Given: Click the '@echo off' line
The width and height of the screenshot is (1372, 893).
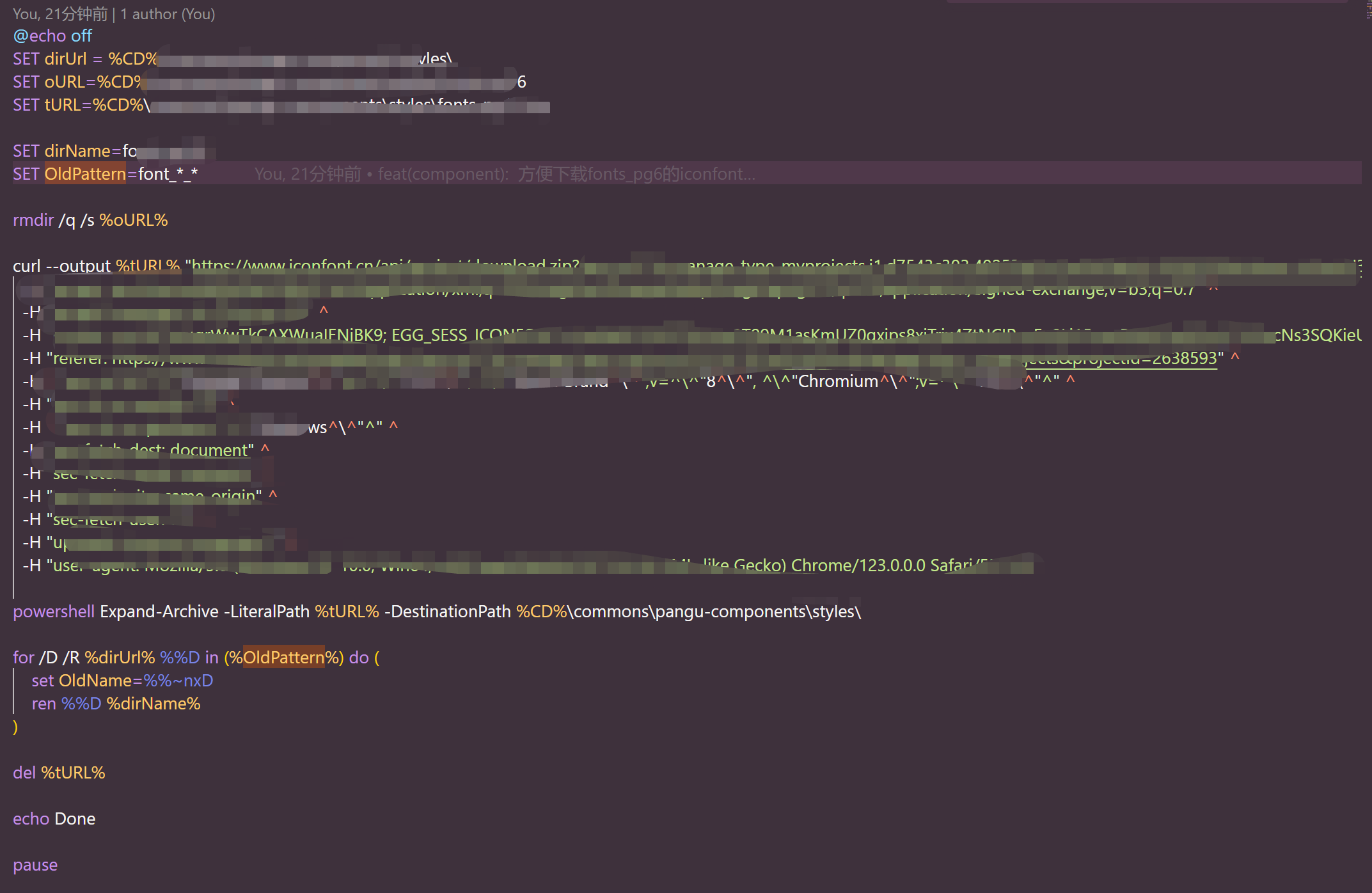Looking at the screenshot, I should pos(52,36).
